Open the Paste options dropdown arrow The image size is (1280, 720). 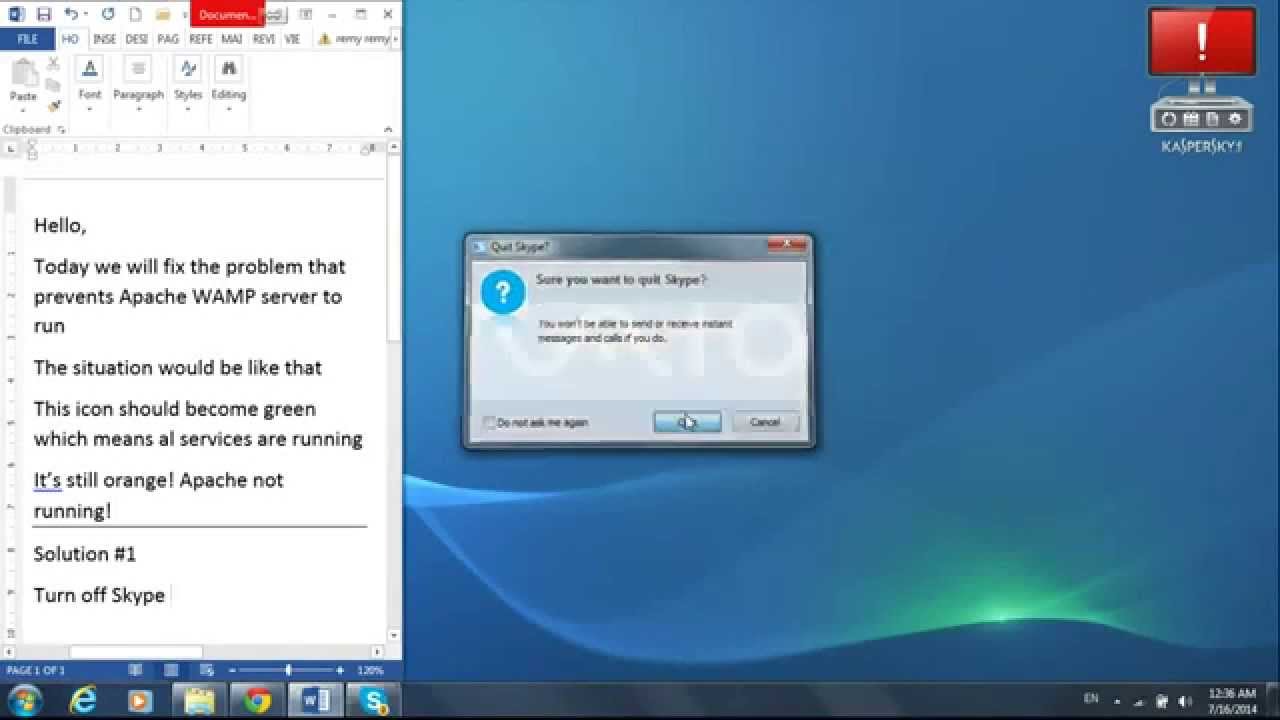[23, 109]
